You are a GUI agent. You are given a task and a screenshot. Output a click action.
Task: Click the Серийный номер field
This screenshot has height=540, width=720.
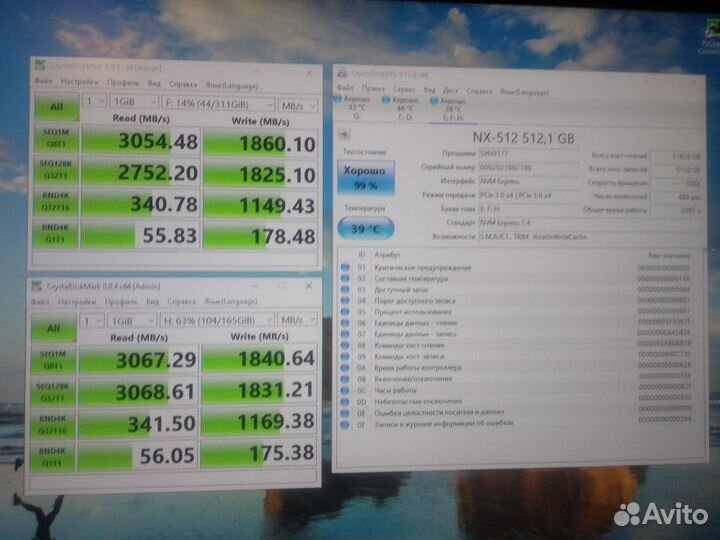tap(528, 167)
